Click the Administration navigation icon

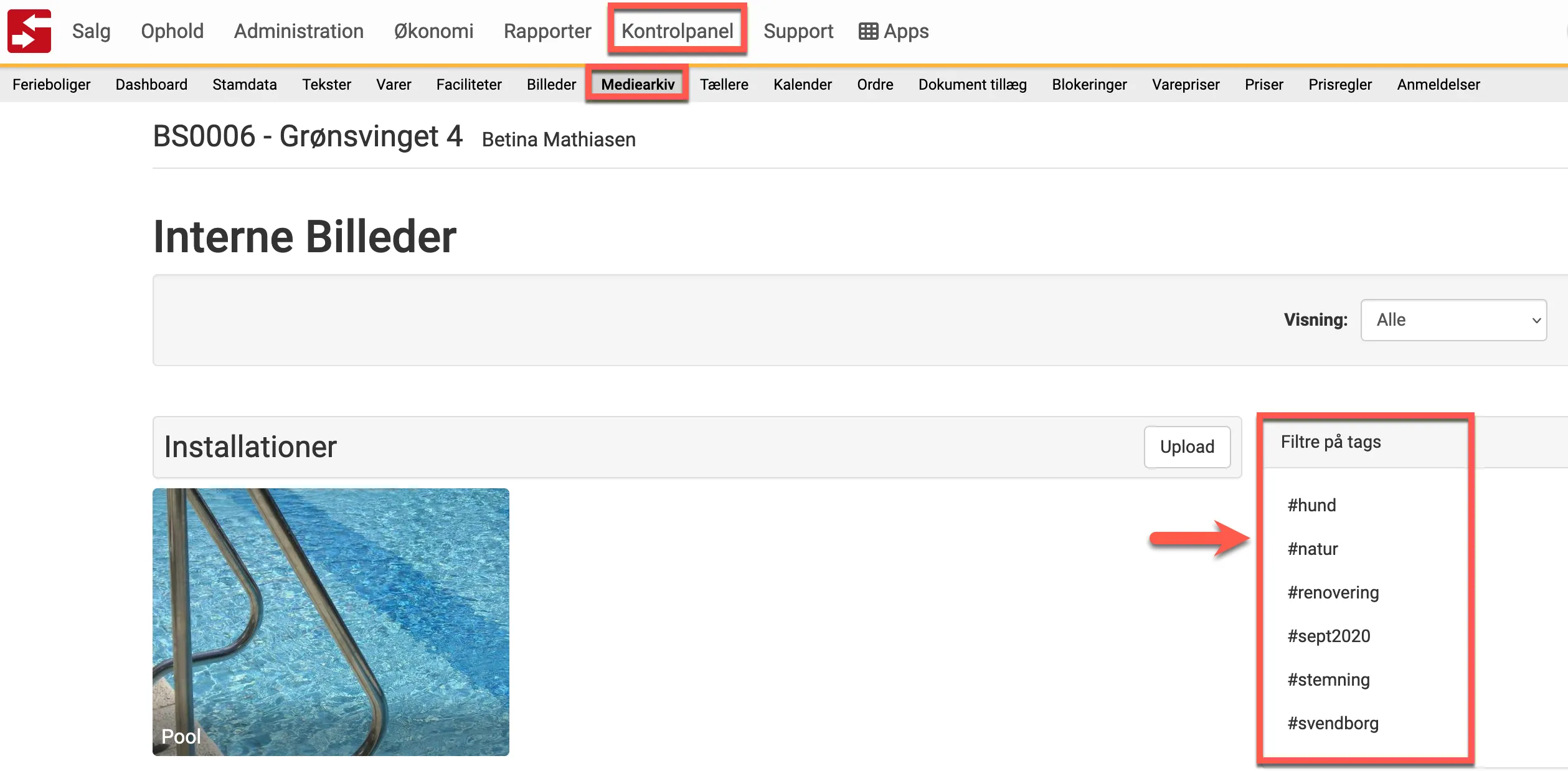pos(298,30)
